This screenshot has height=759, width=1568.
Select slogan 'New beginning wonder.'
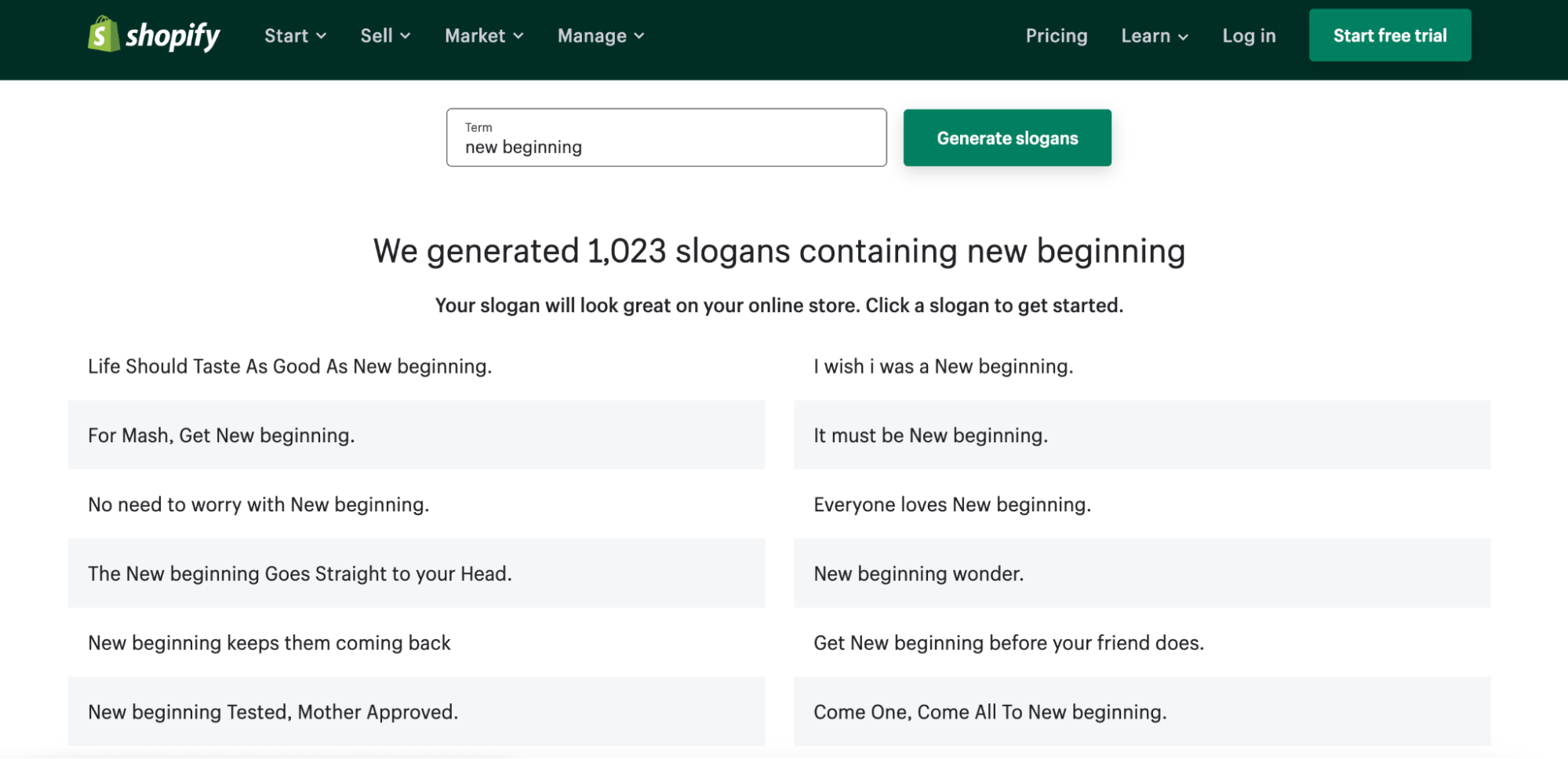coord(1142,573)
